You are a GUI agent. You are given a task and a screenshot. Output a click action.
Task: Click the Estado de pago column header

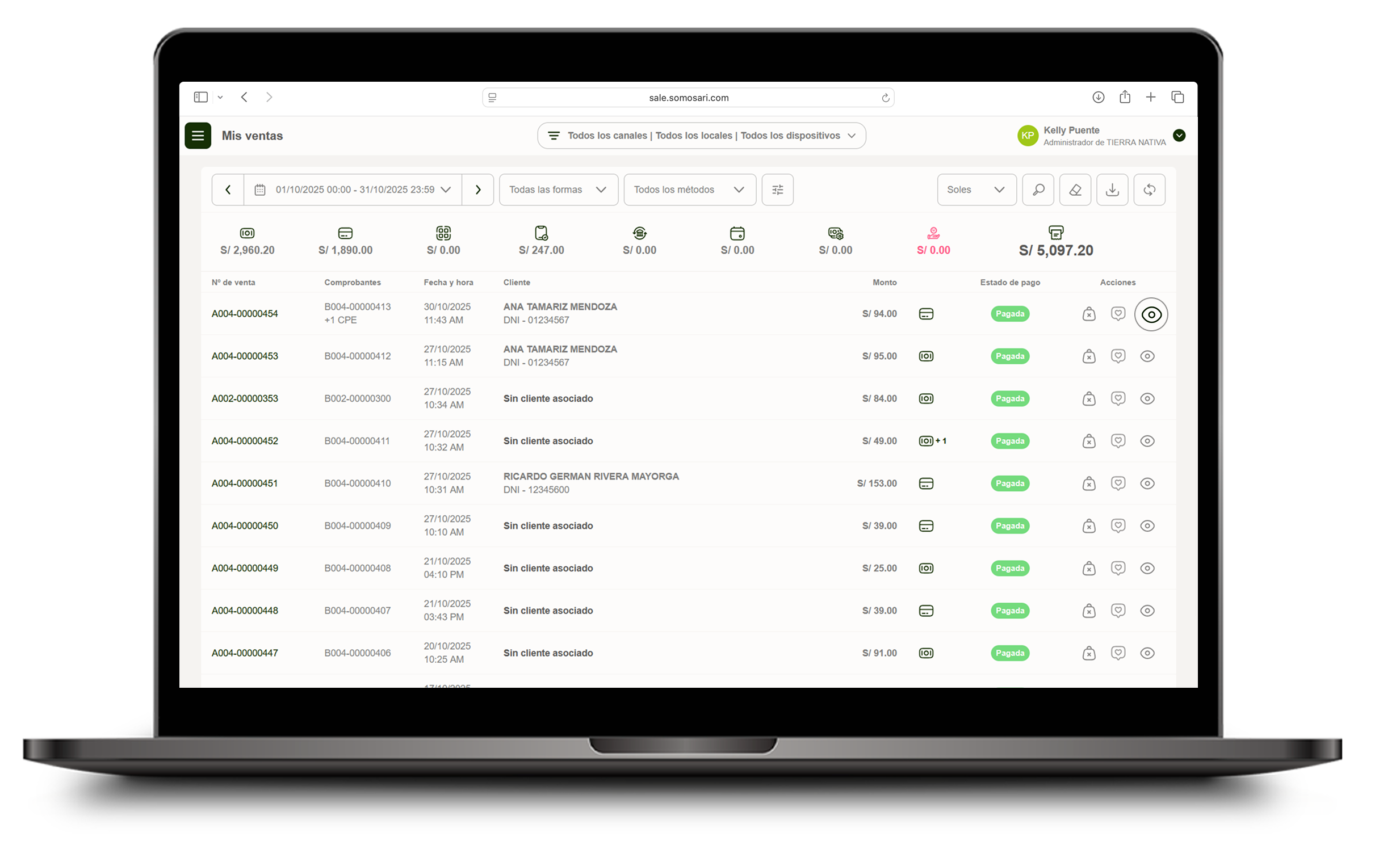(1009, 282)
